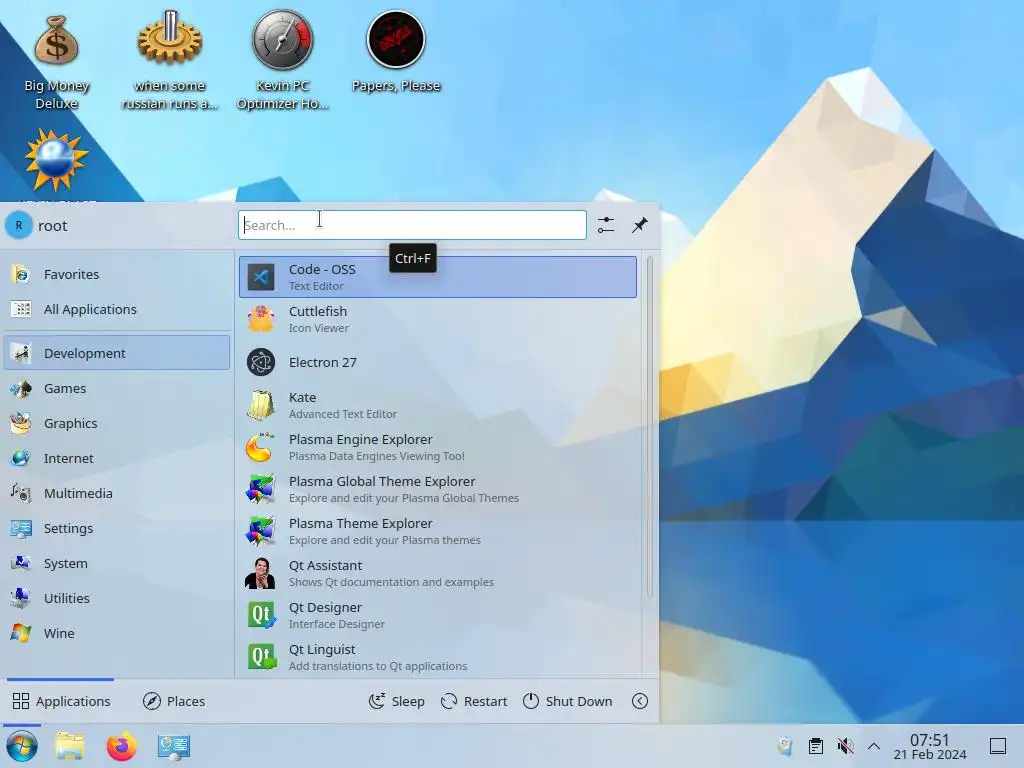Launch Qt Linguist
1024x768 pixels.
438,657
